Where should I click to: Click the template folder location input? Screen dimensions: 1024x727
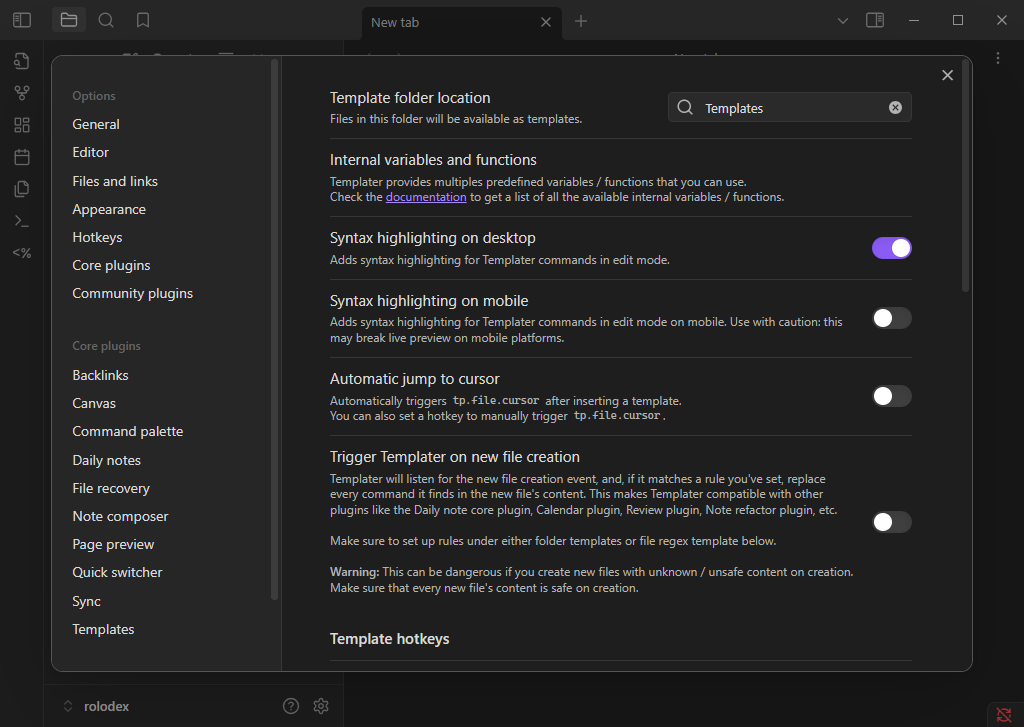point(790,107)
